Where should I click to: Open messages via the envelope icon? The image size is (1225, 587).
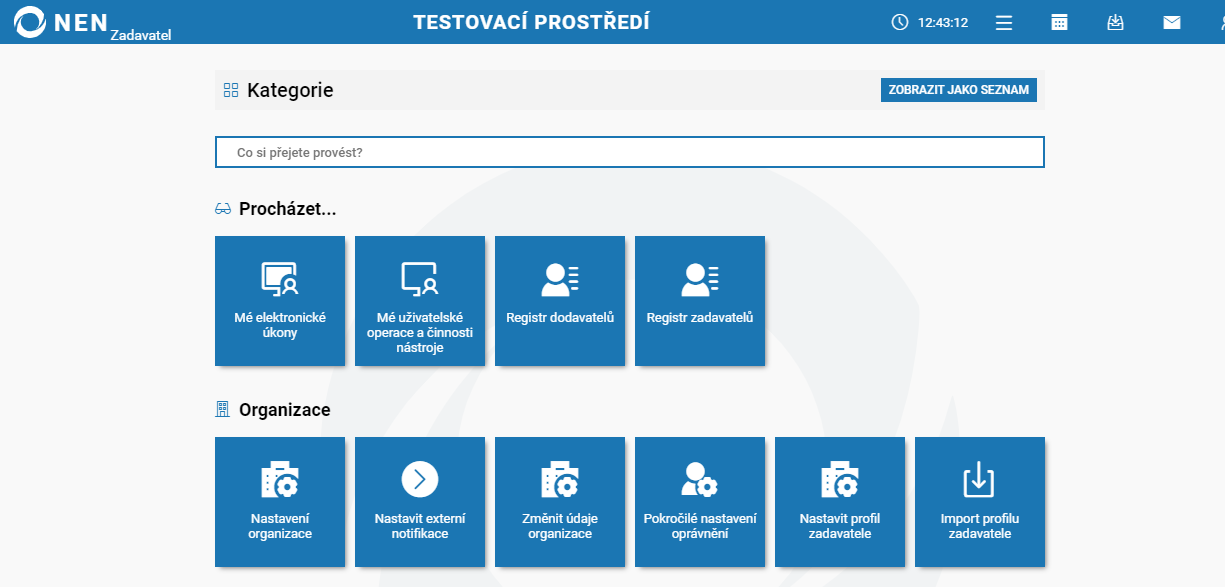point(1172,23)
